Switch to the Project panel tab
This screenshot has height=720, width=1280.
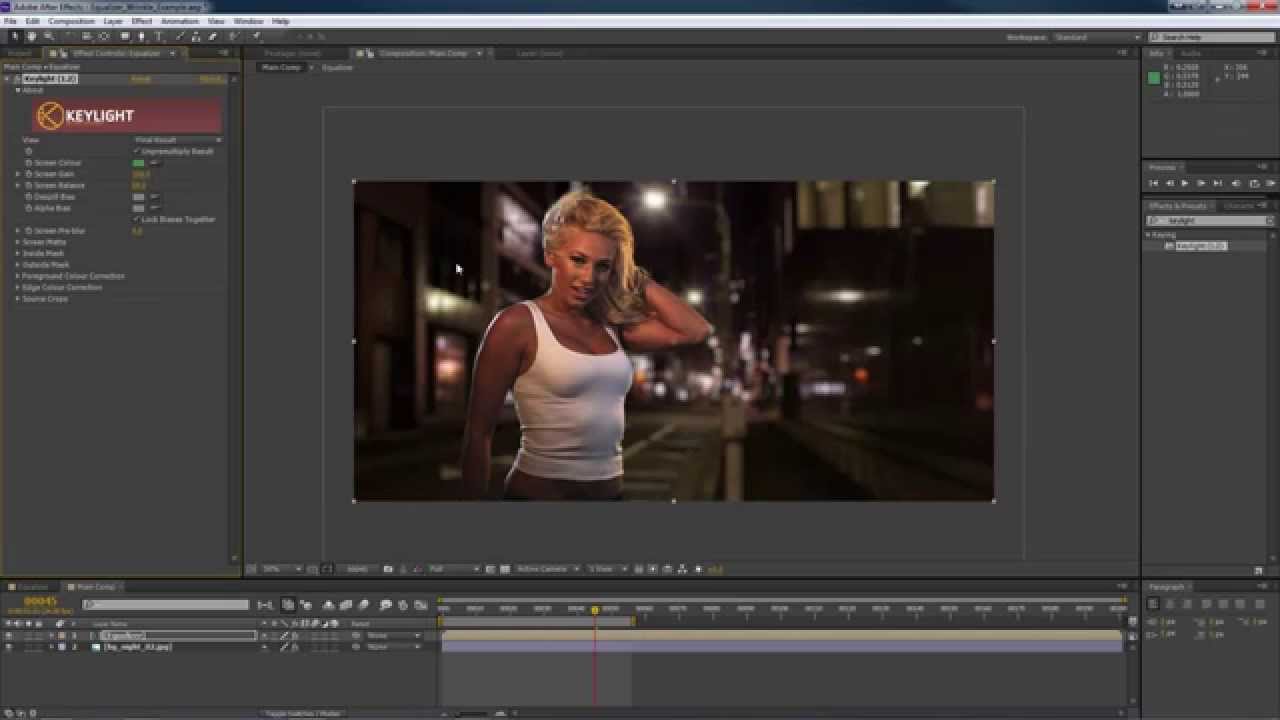click(19, 53)
